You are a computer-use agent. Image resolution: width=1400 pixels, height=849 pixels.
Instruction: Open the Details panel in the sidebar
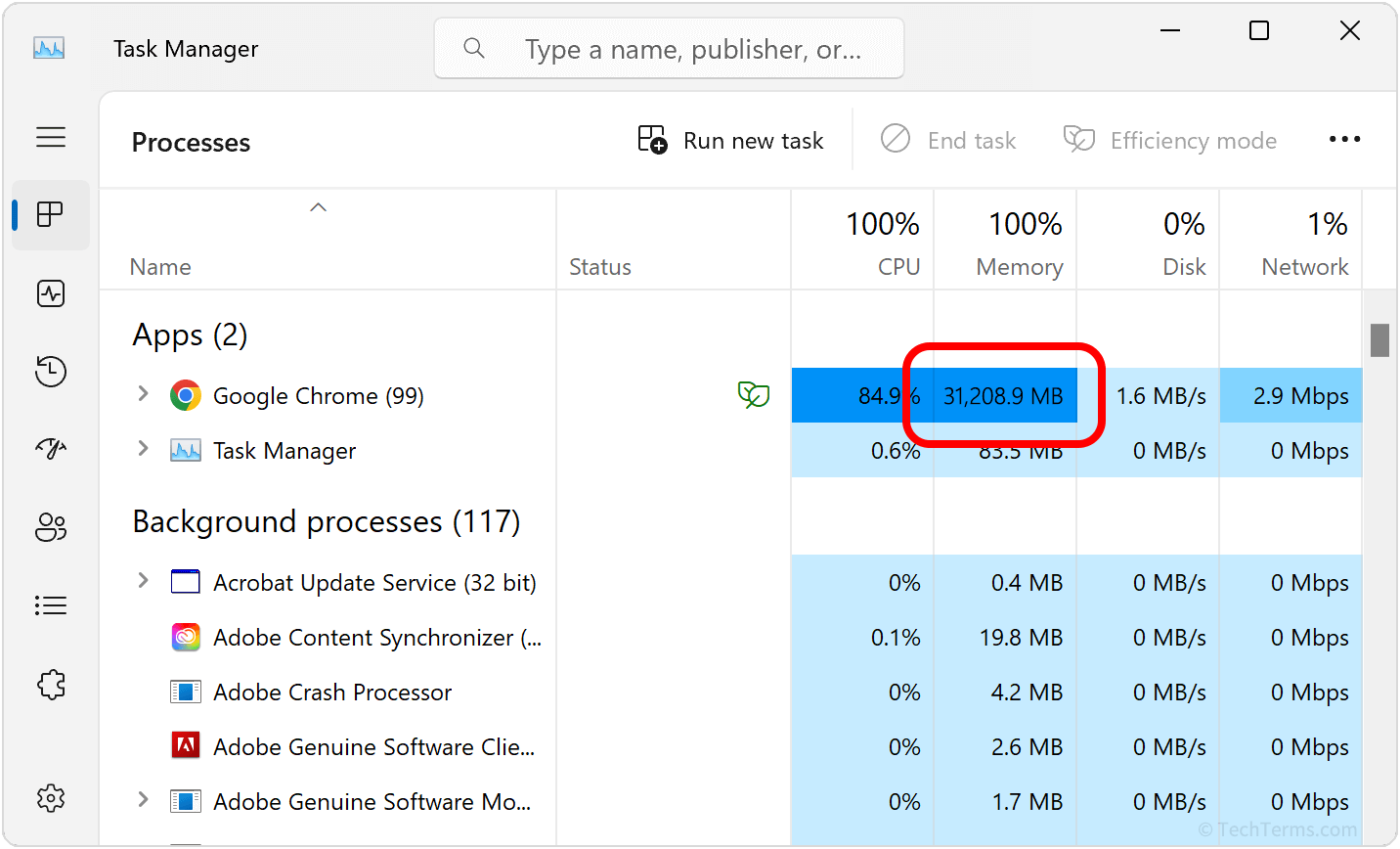point(51,604)
